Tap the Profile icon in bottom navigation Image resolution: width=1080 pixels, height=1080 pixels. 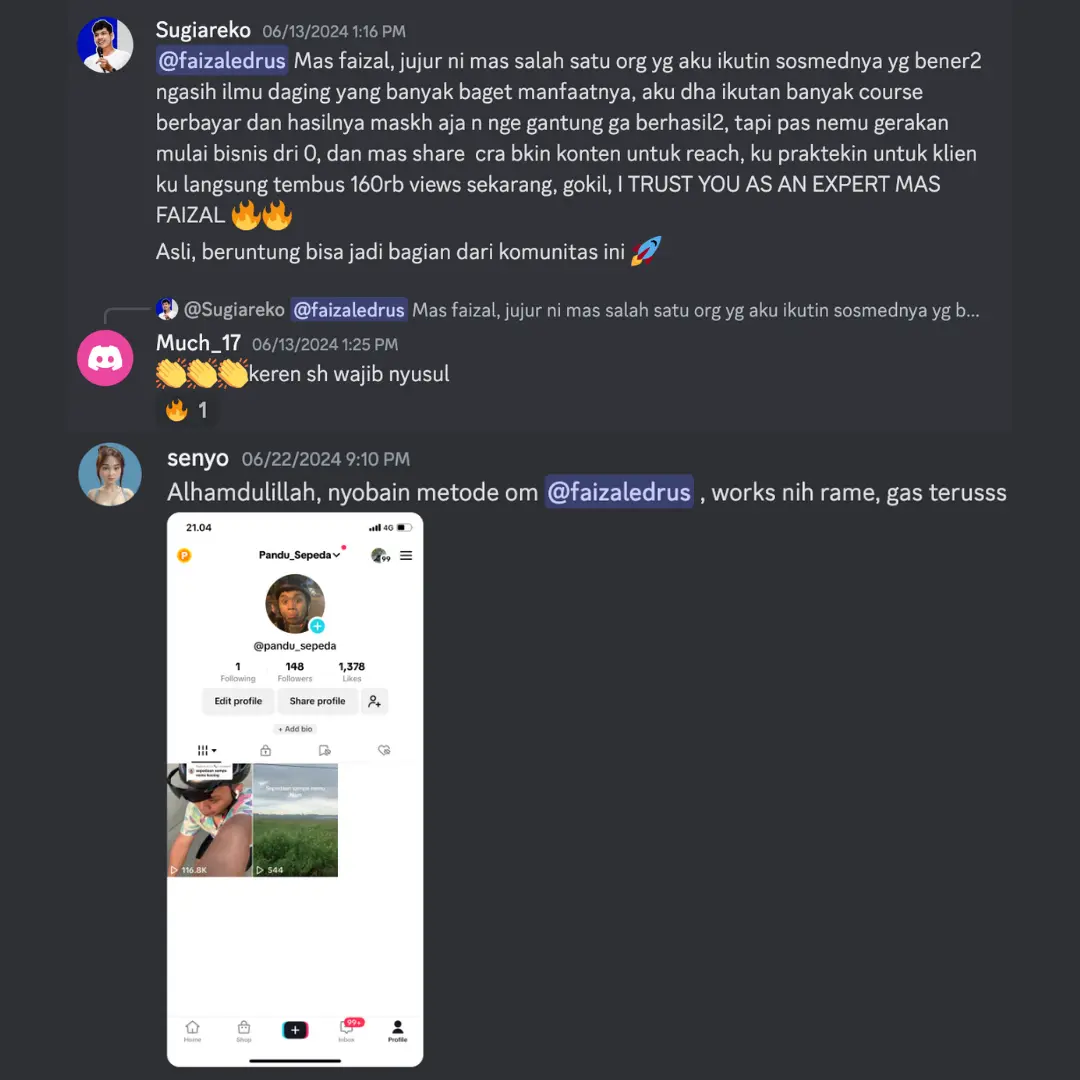397,1030
